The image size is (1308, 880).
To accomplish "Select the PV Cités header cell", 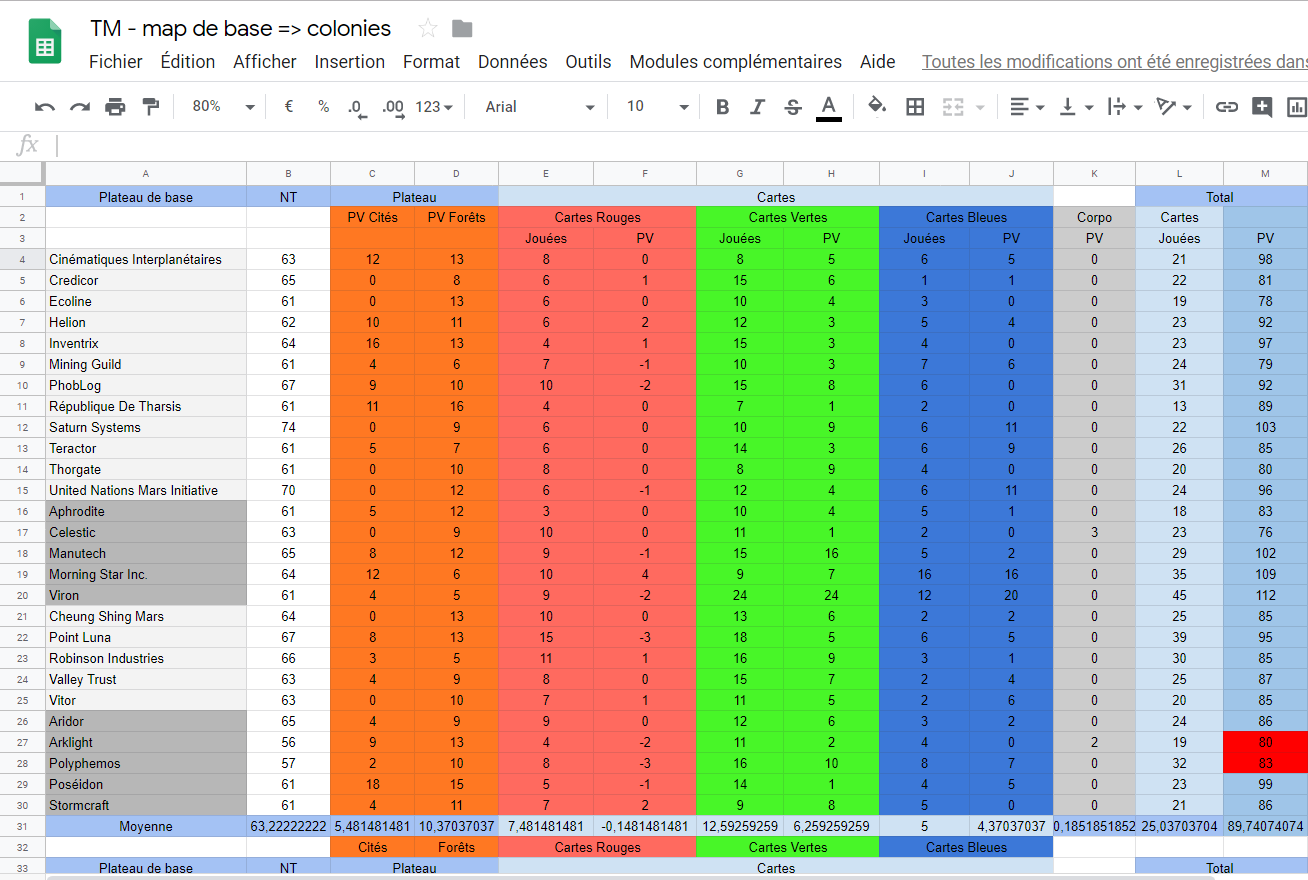I will pyautogui.click(x=372, y=217).
